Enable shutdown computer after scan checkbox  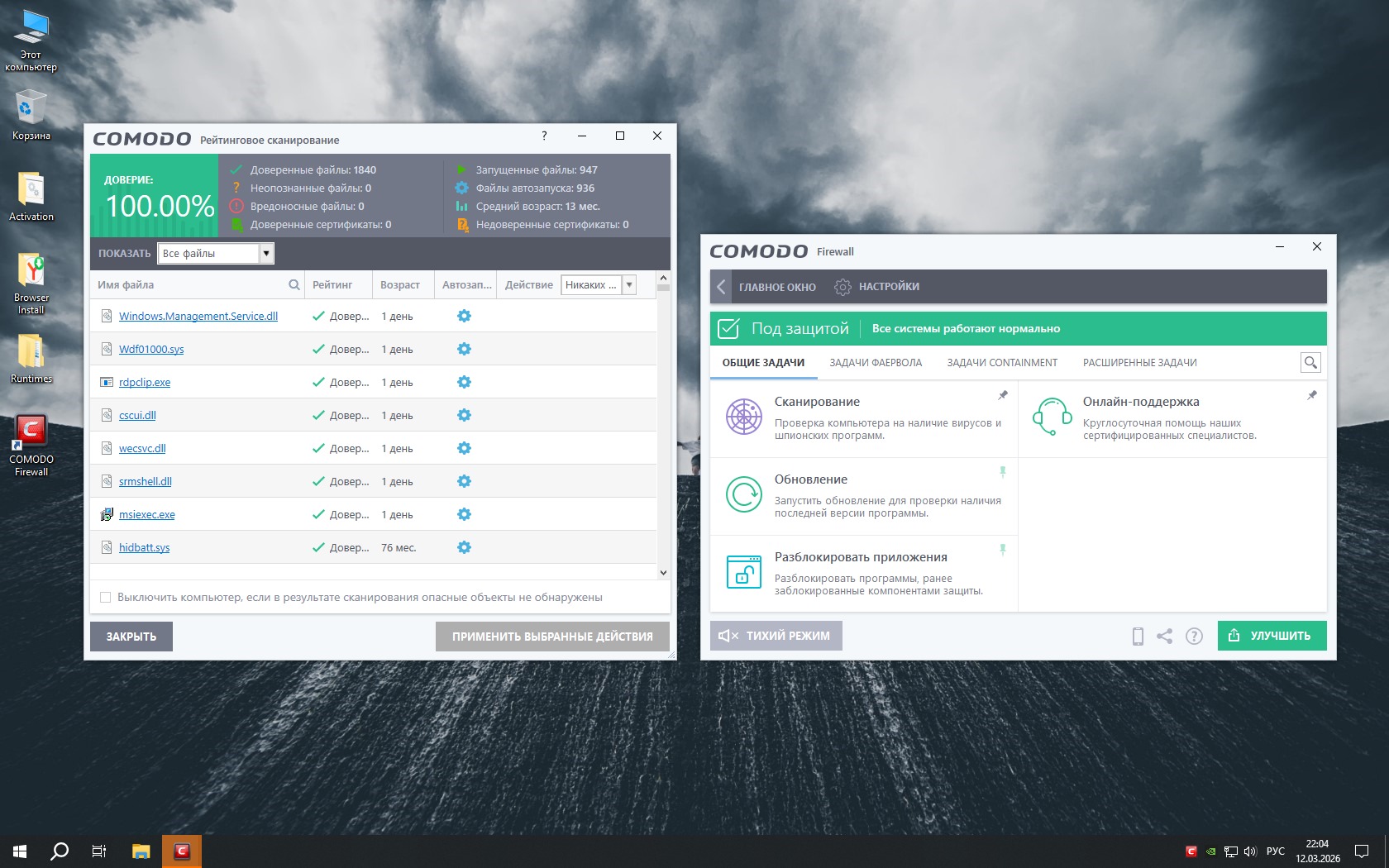105,597
